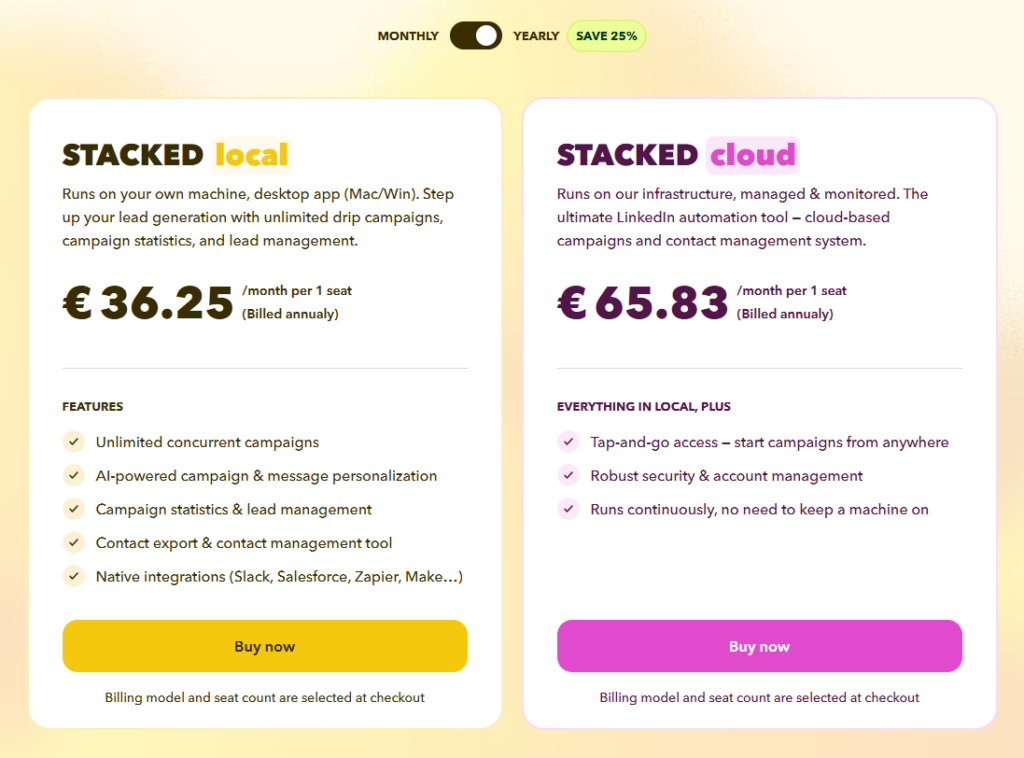Click the STACKED local heading text
This screenshot has width=1024, height=758.
(176, 155)
